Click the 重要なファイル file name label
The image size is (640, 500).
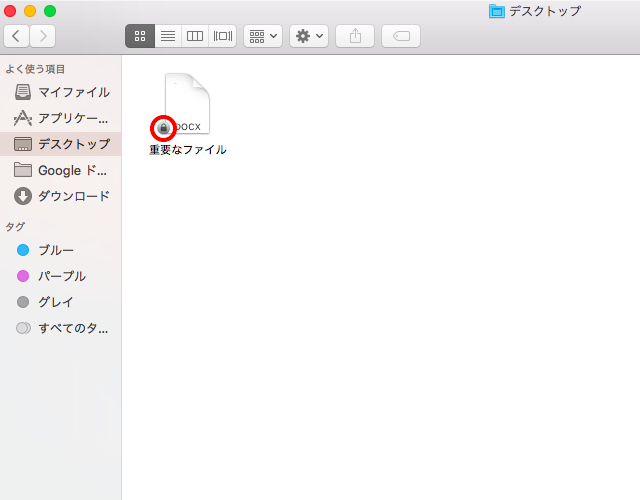[x=188, y=150]
